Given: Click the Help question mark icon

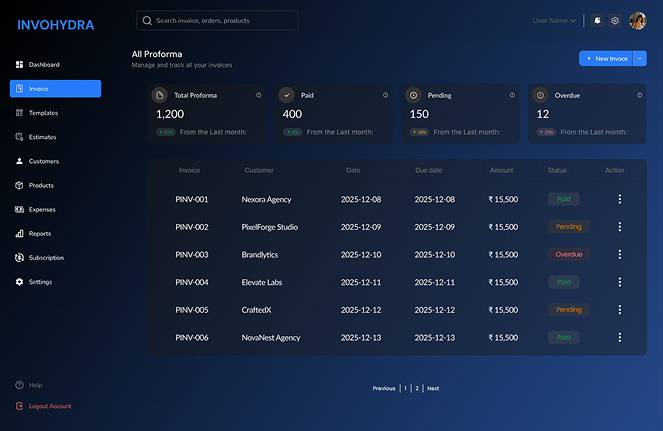Looking at the screenshot, I should click(x=19, y=385).
